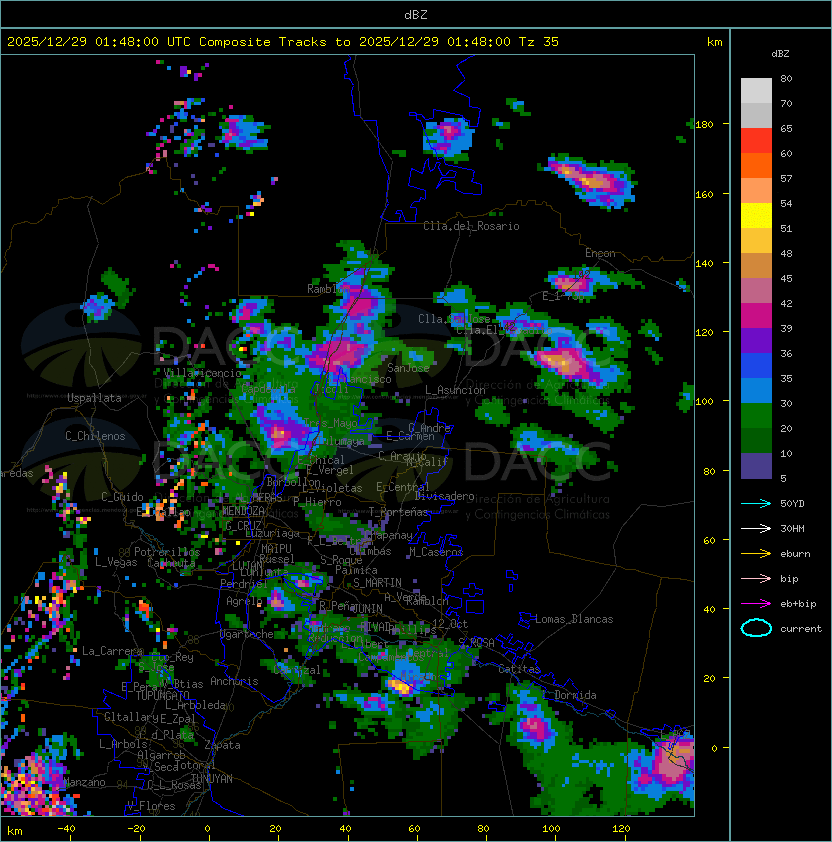Screen dimensions: 832x842
Task: Click the 'Clla.del_Rosario' map label
Action: pos(471,226)
